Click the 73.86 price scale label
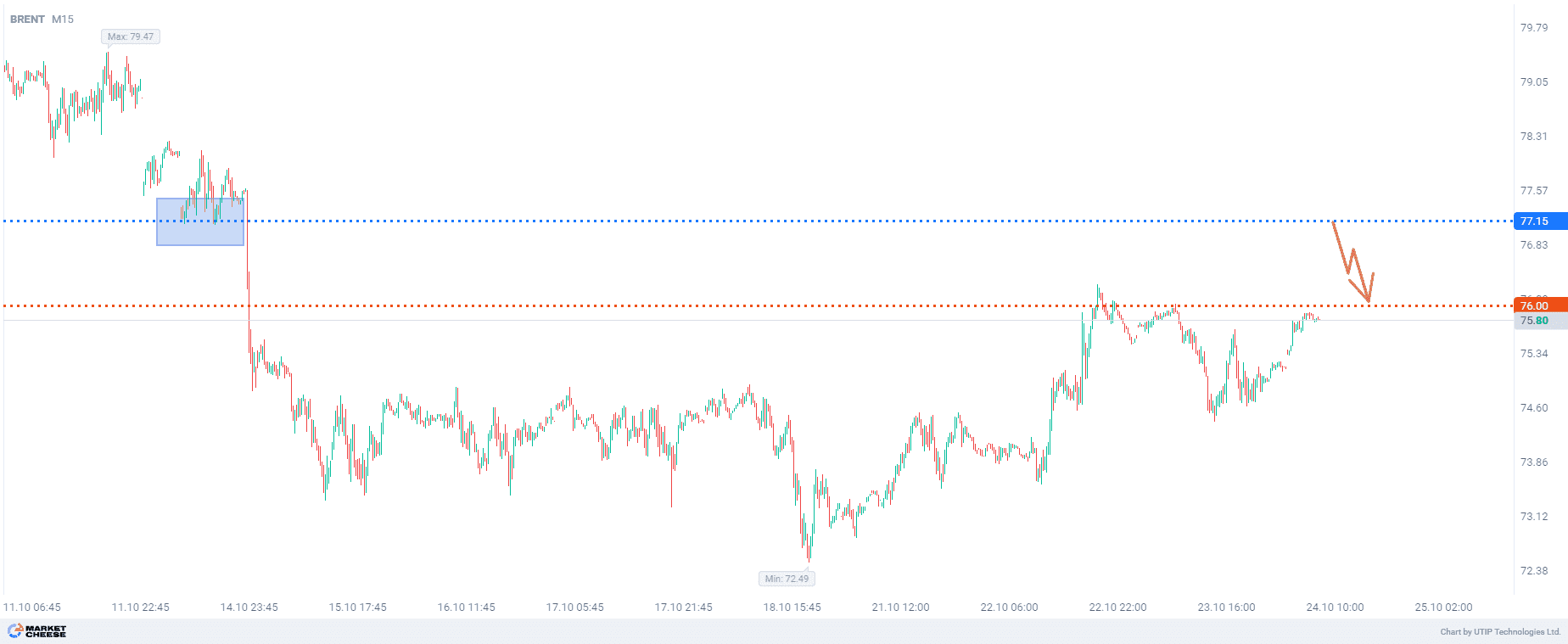Screen dimensions: 1568x644 (1533, 462)
